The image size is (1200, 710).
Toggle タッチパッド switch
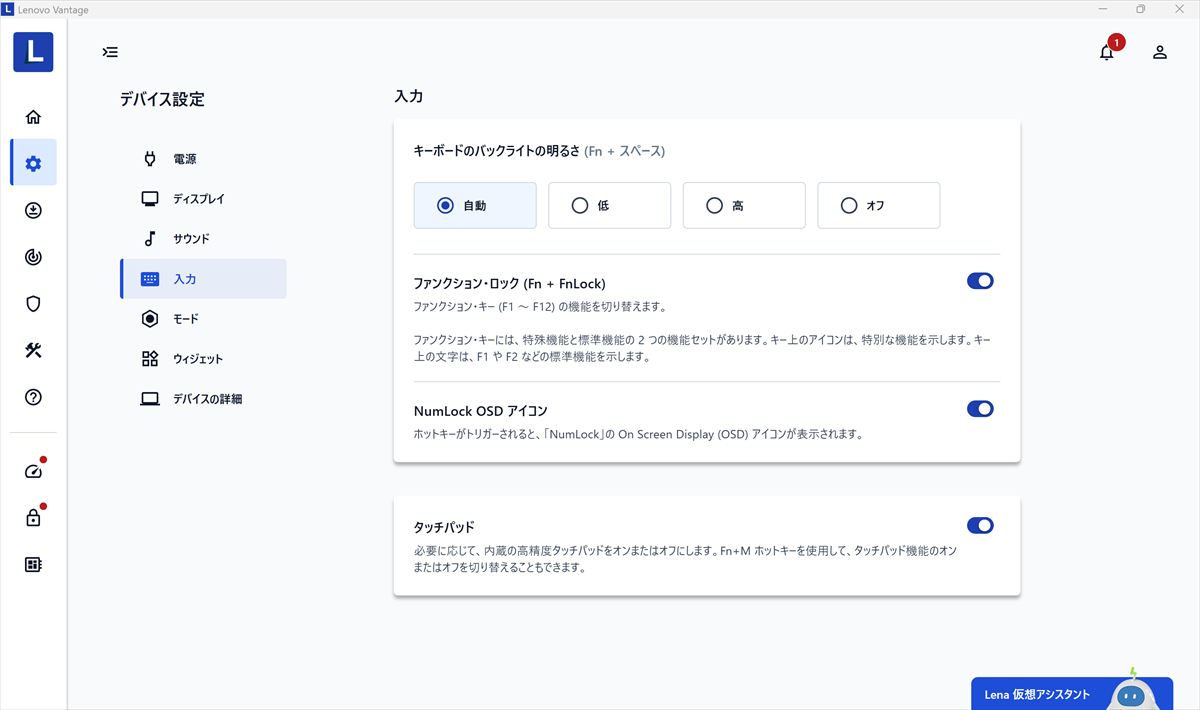(x=980, y=525)
